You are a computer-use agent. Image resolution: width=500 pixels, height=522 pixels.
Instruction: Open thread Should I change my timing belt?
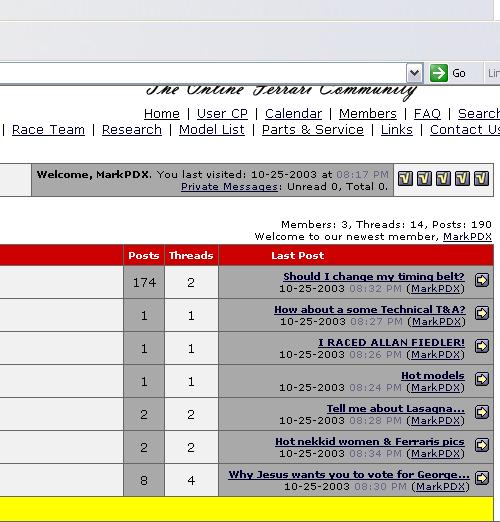[x=374, y=277]
